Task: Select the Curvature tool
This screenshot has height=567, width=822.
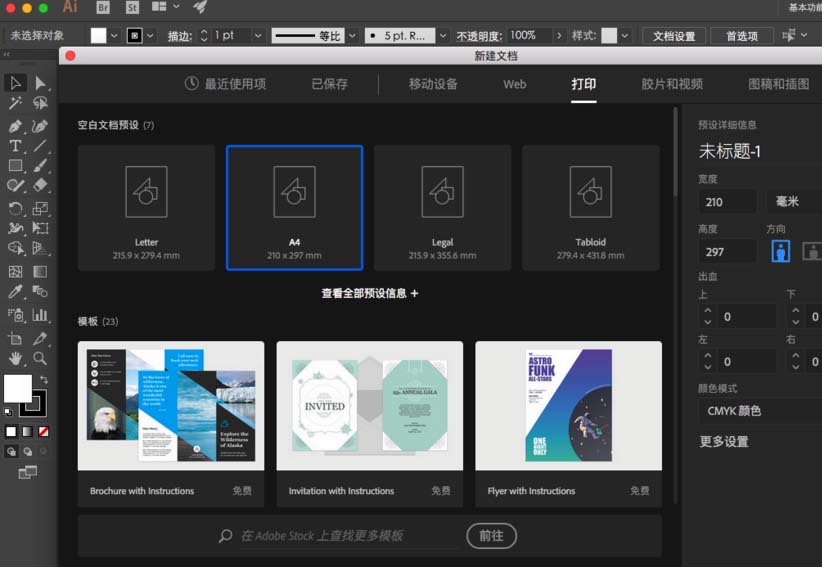Action: pyautogui.click(x=40, y=126)
